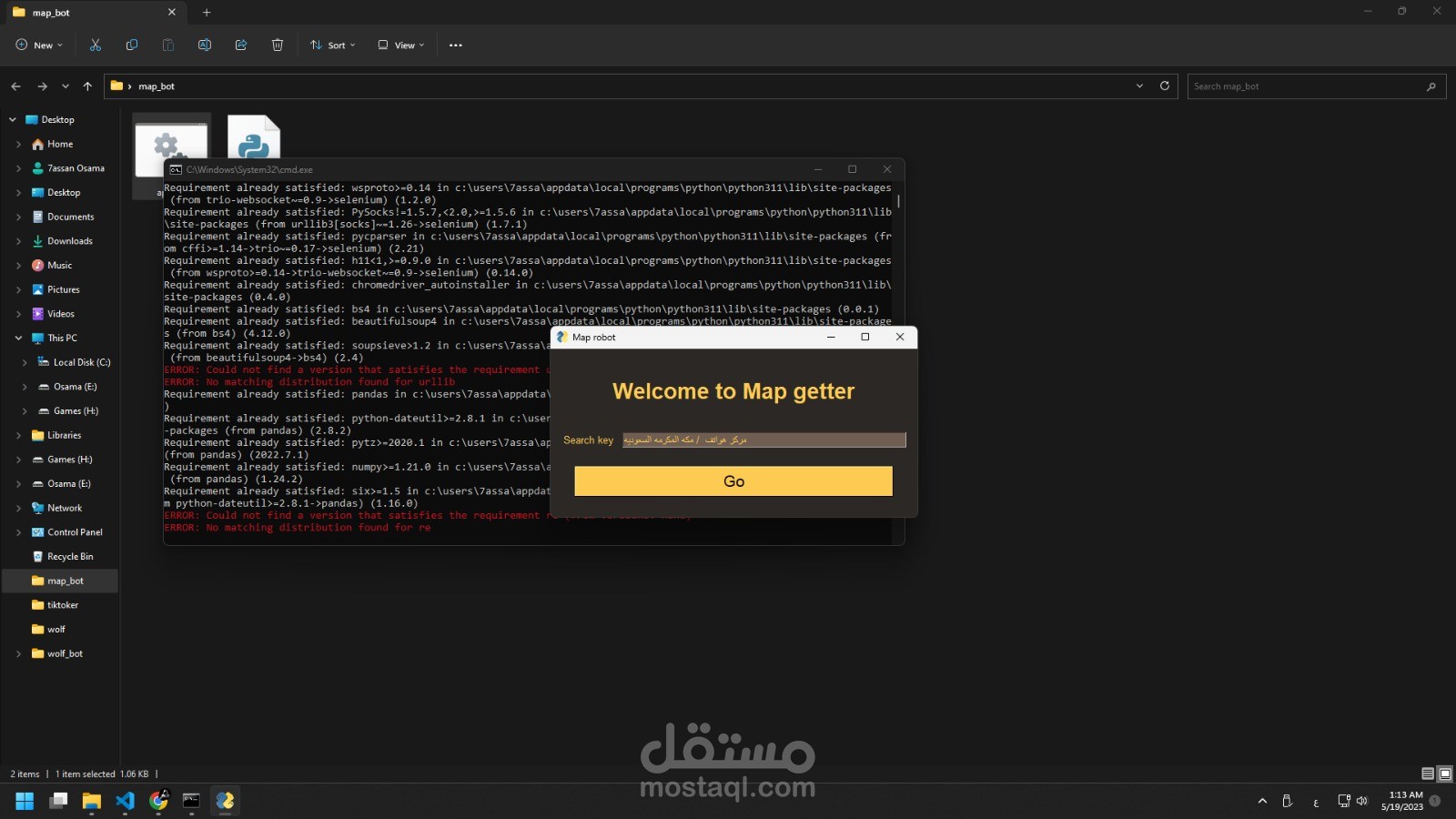Switch to details view layout icon
This screenshot has height=819, width=1456.
[x=1428, y=773]
